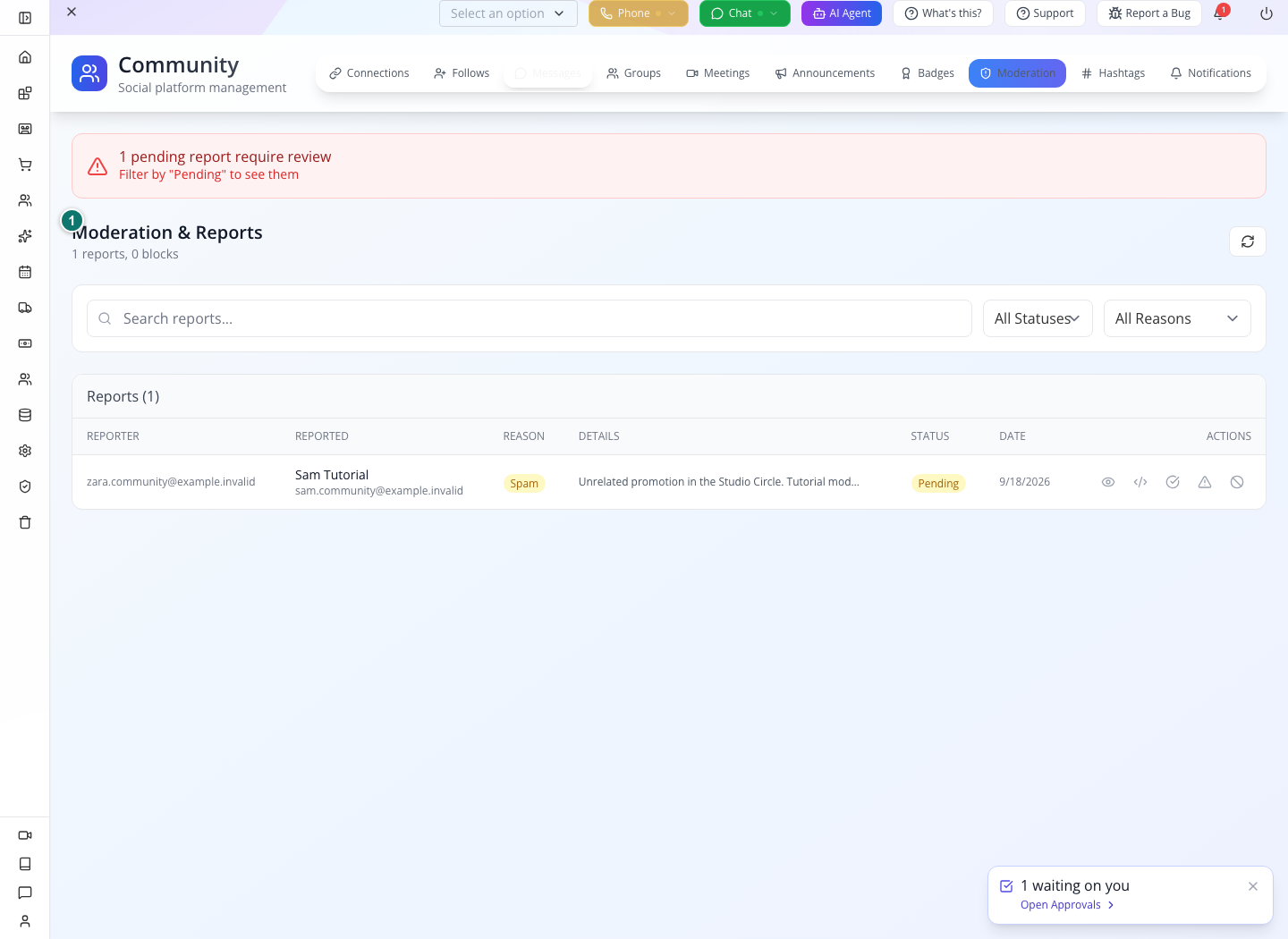This screenshot has width=1288, height=939.
Task: Toggle the sidebar panel expand icon
Action: pos(25,18)
